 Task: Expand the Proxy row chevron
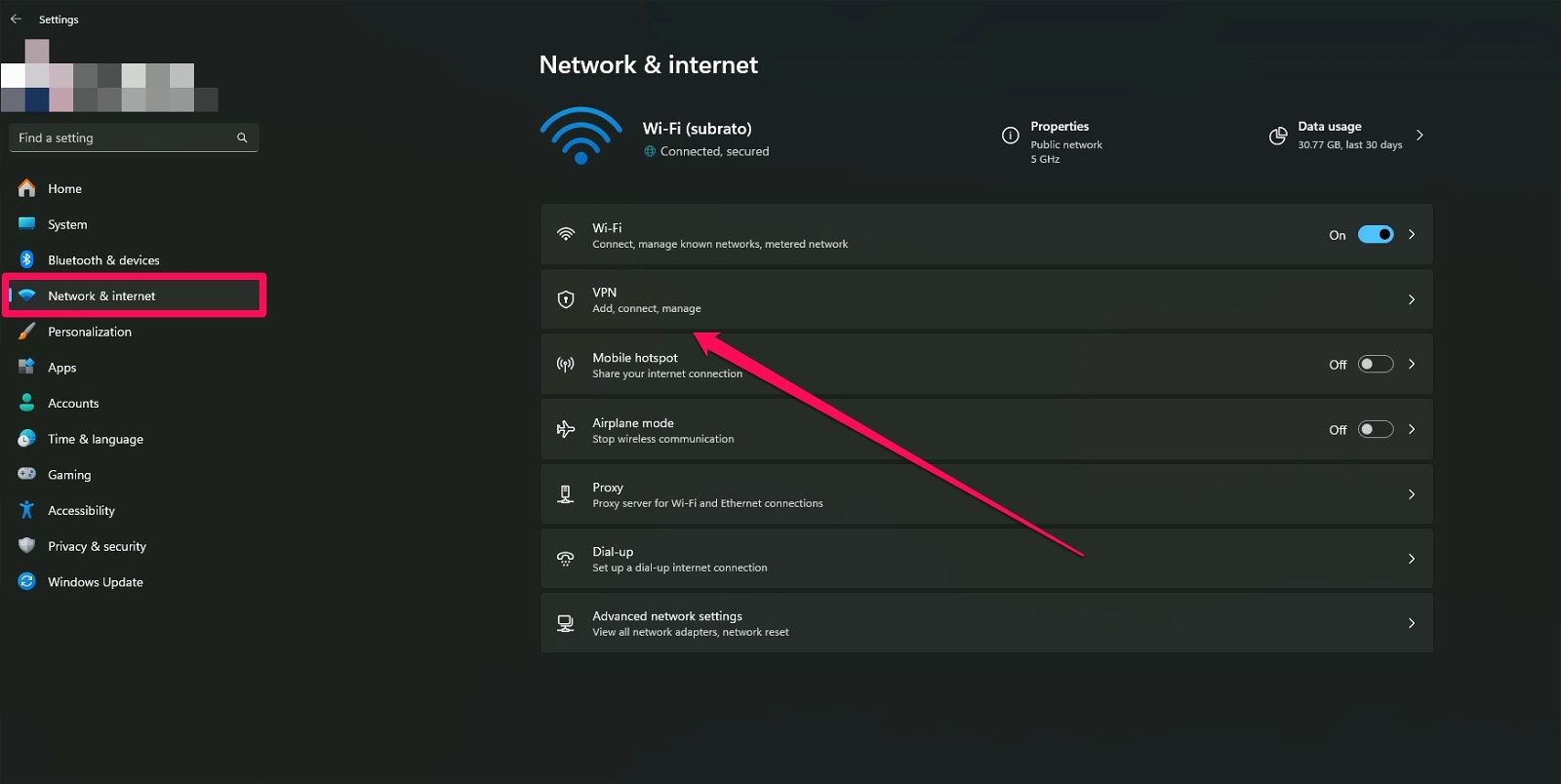coord(1411,494)
